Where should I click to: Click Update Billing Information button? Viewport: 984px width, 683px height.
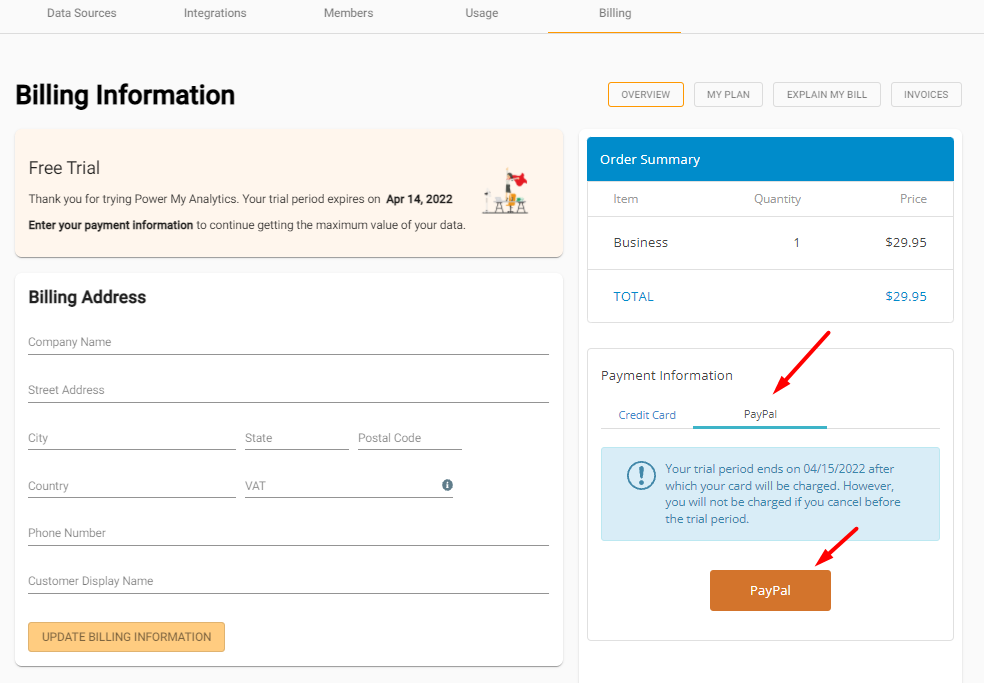click(126, 637)
